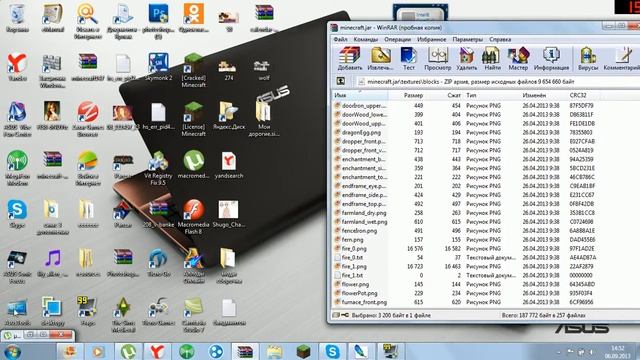The image size is (640, 360).
Task: Click the Добавить toolbar icon in WinRAR
Action: point(350,58)
